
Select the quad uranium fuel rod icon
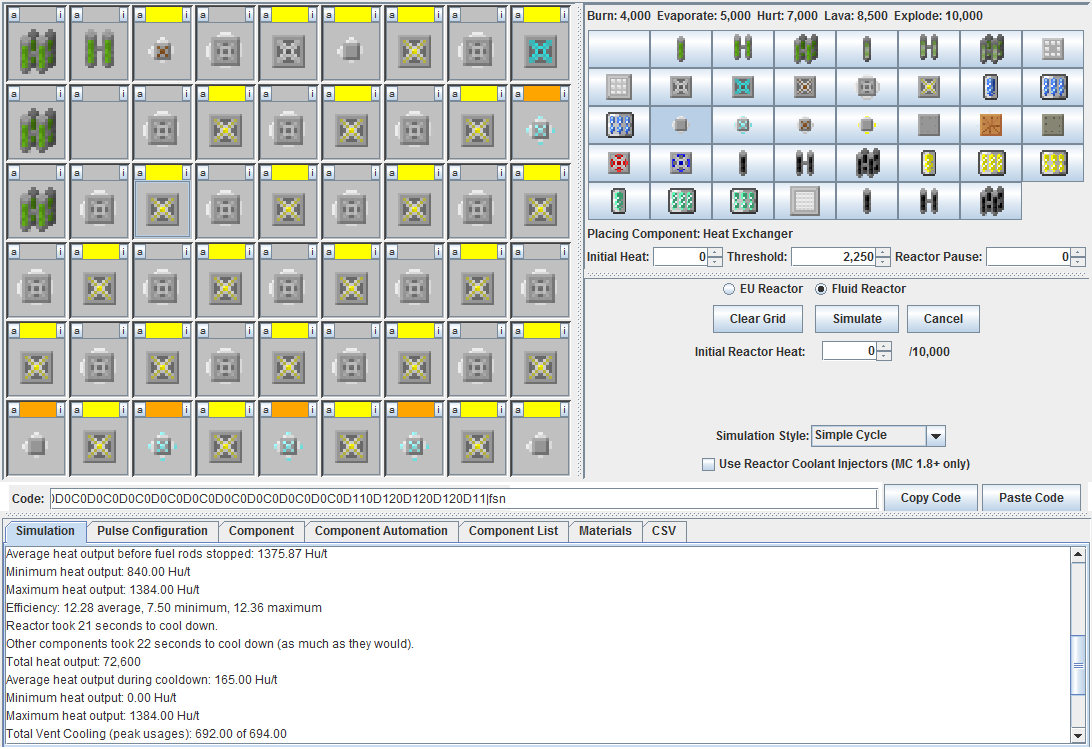[804, 48]
